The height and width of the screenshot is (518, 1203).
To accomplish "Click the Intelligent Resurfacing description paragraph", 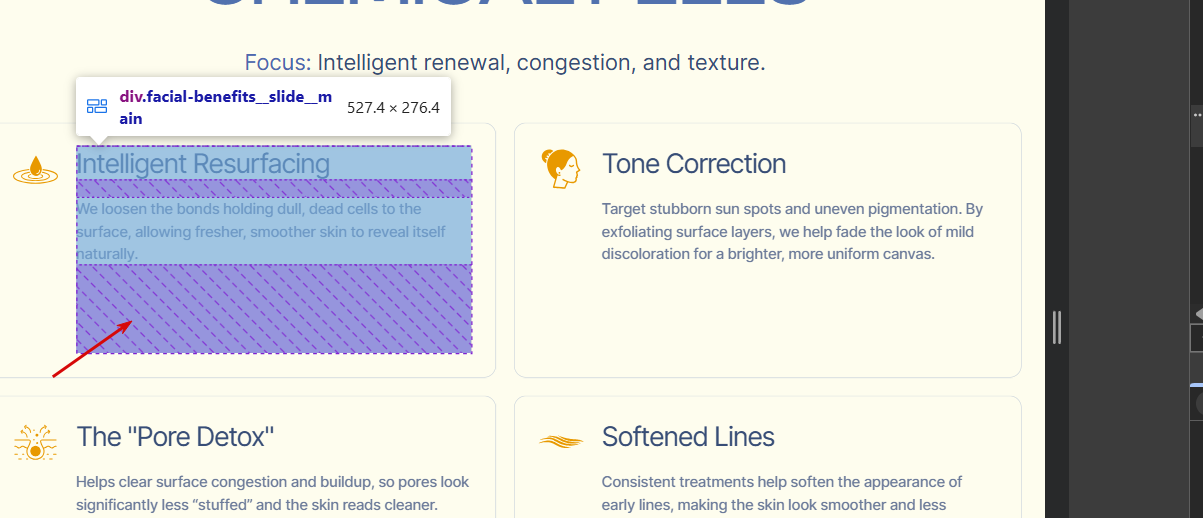I will pyautogui.click(x=260, y=231).
